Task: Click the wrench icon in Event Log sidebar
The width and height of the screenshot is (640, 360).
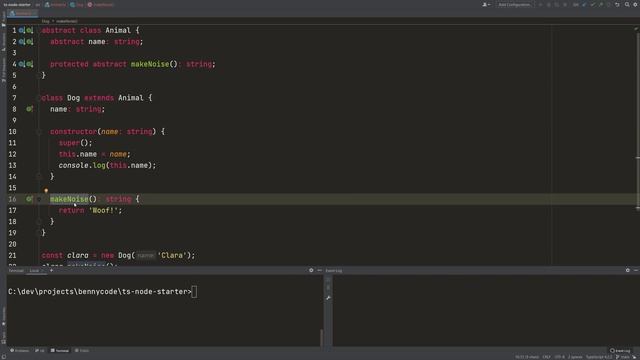Action: [x=328, y=298]
